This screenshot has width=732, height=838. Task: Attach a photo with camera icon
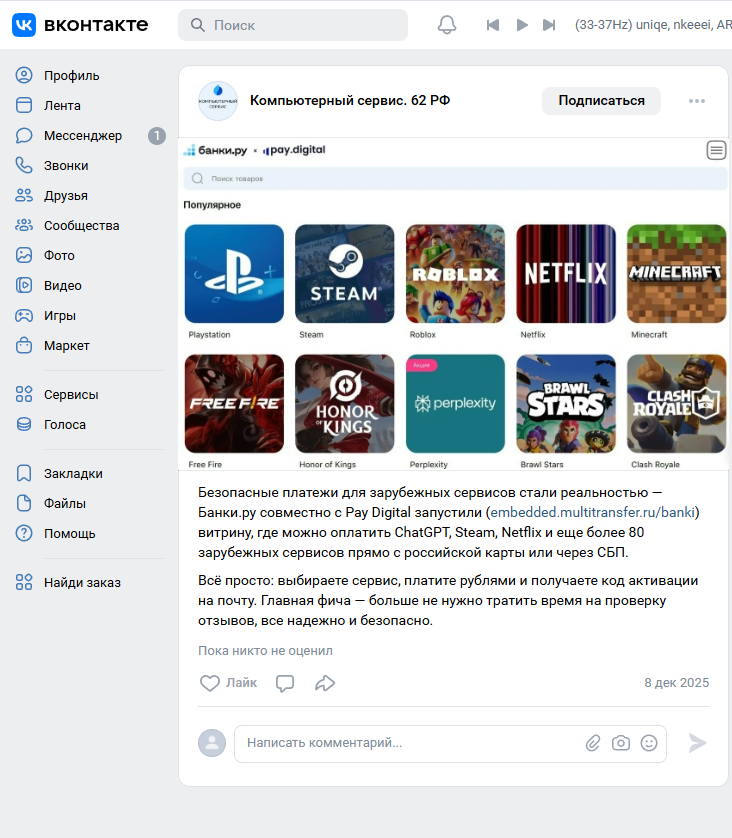620,743
